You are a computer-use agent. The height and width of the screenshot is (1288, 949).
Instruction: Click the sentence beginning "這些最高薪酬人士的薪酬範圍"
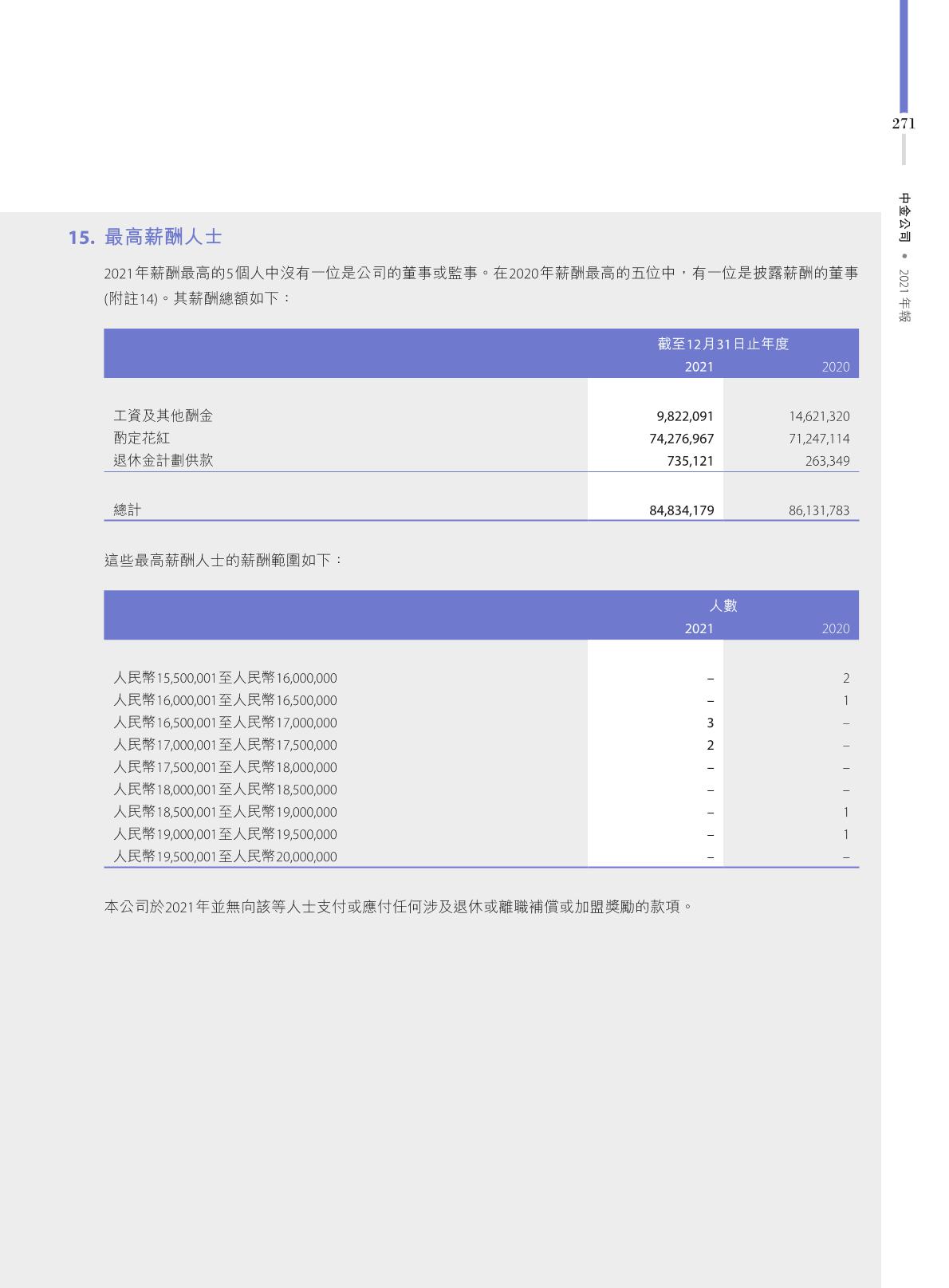tap(224, 560)
